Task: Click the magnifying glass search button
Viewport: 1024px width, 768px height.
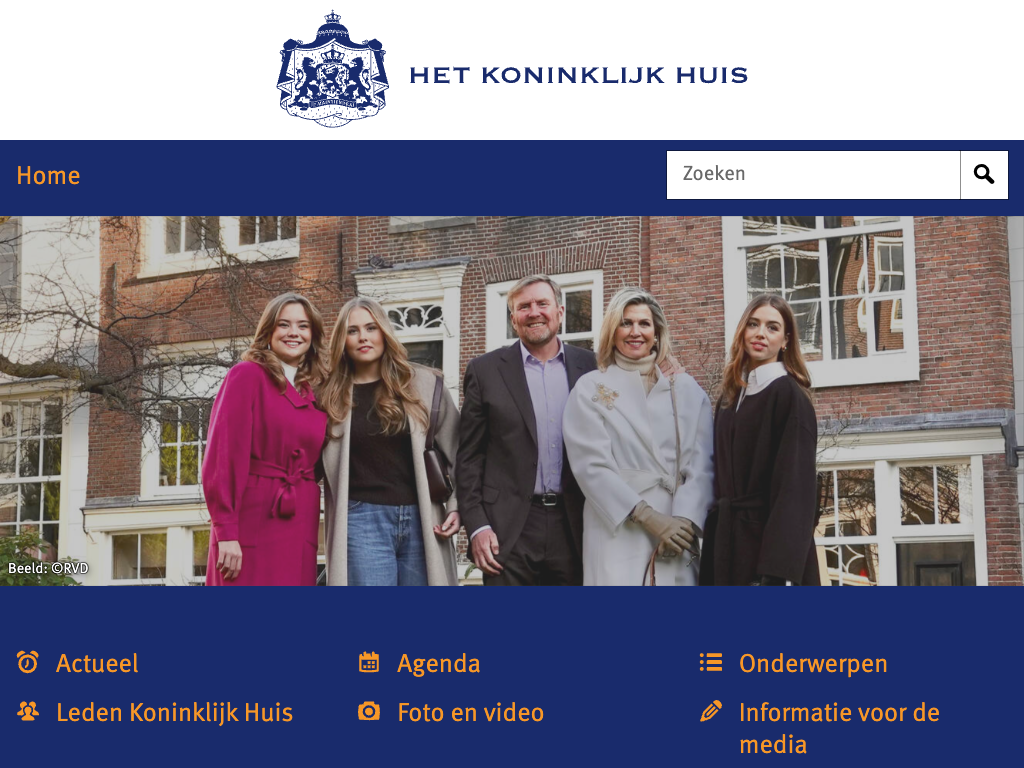Action: coord(984,175)
